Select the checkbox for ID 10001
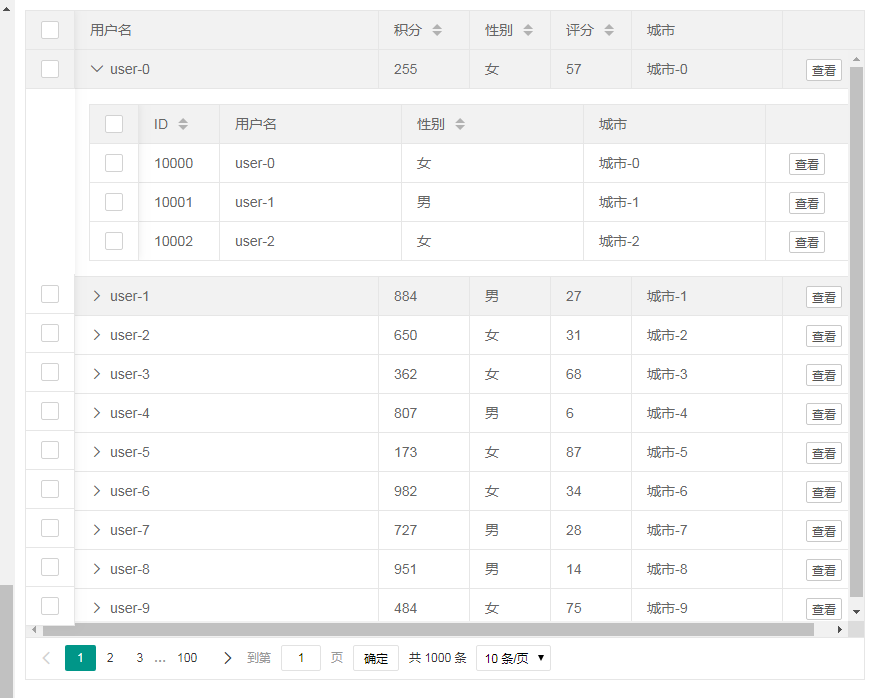875x698 pixels. coord(113,202)
